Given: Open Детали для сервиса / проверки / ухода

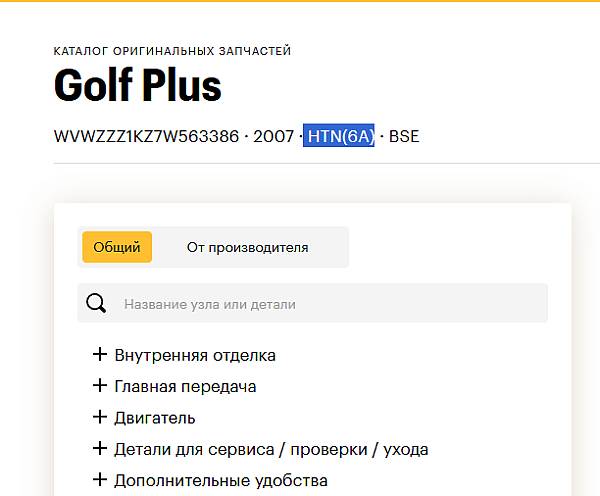Looking at the screenshot, I should click(271, 449).
